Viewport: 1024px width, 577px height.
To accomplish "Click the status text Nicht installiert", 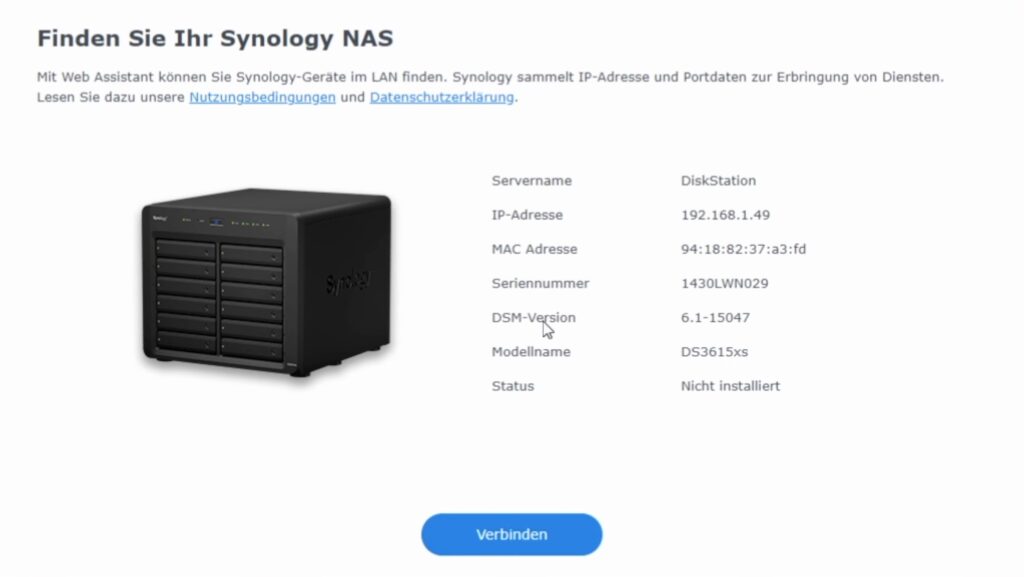I will tap(730, 386).
